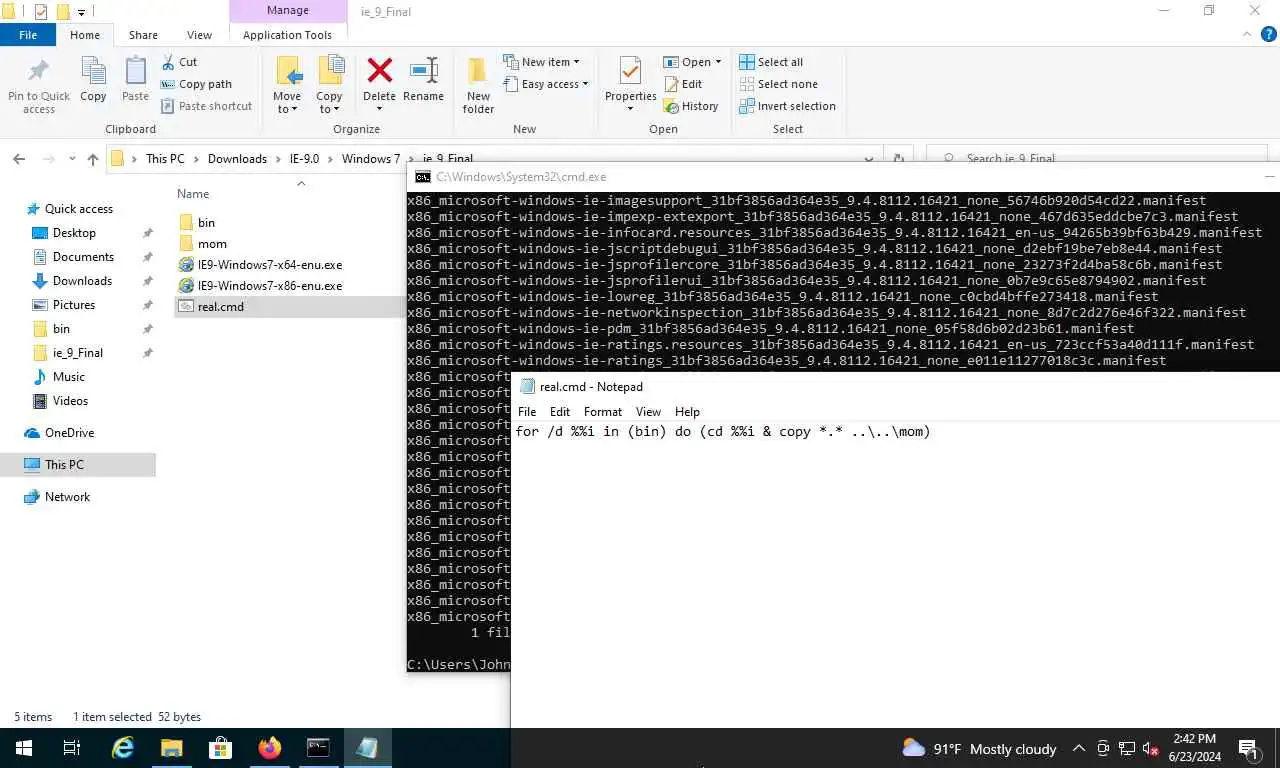Select Downloads in the address breadcrumb
1280x768 pixels.
click(x=237, y=159)
